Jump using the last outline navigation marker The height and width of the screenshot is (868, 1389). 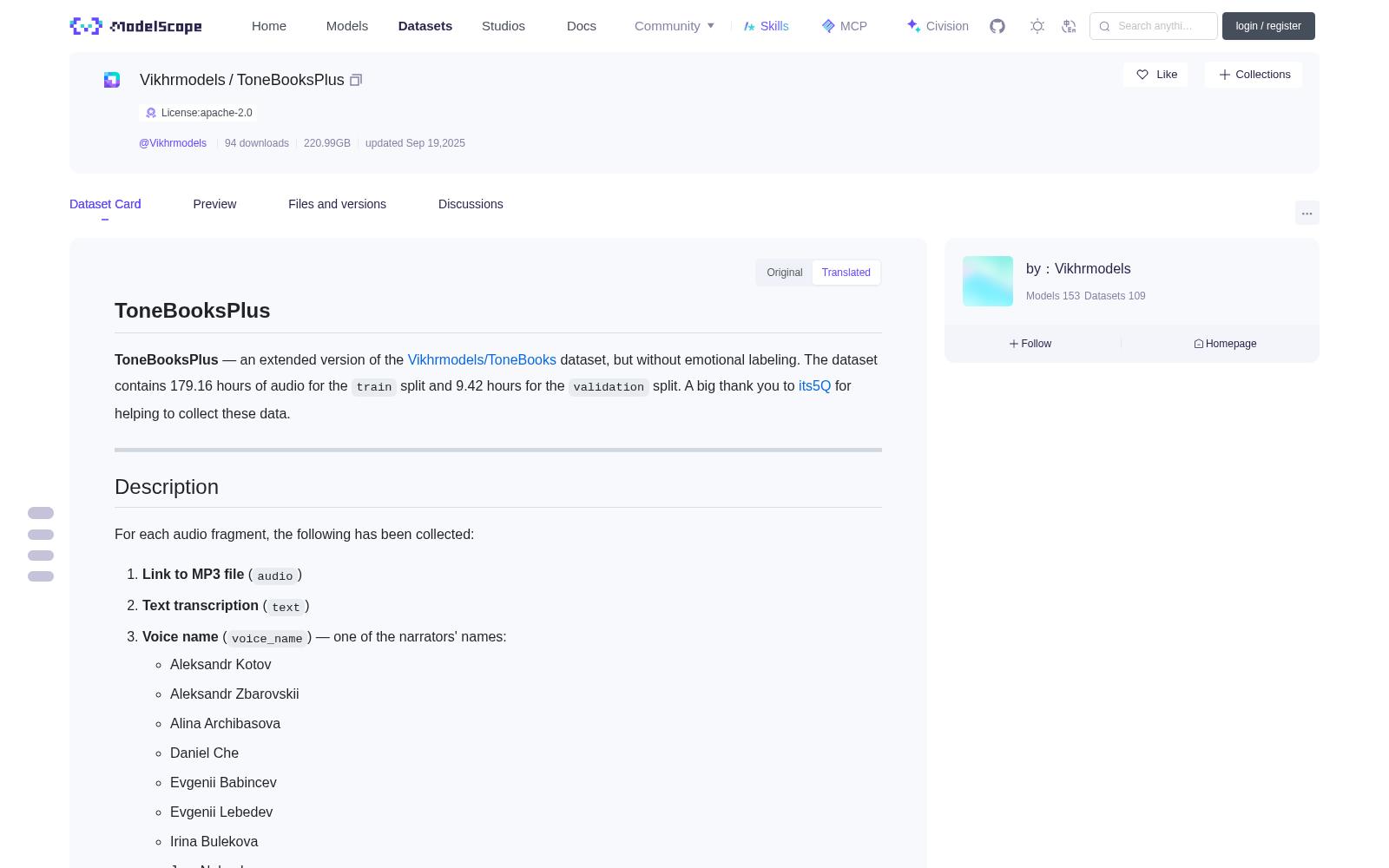(41, 576)
